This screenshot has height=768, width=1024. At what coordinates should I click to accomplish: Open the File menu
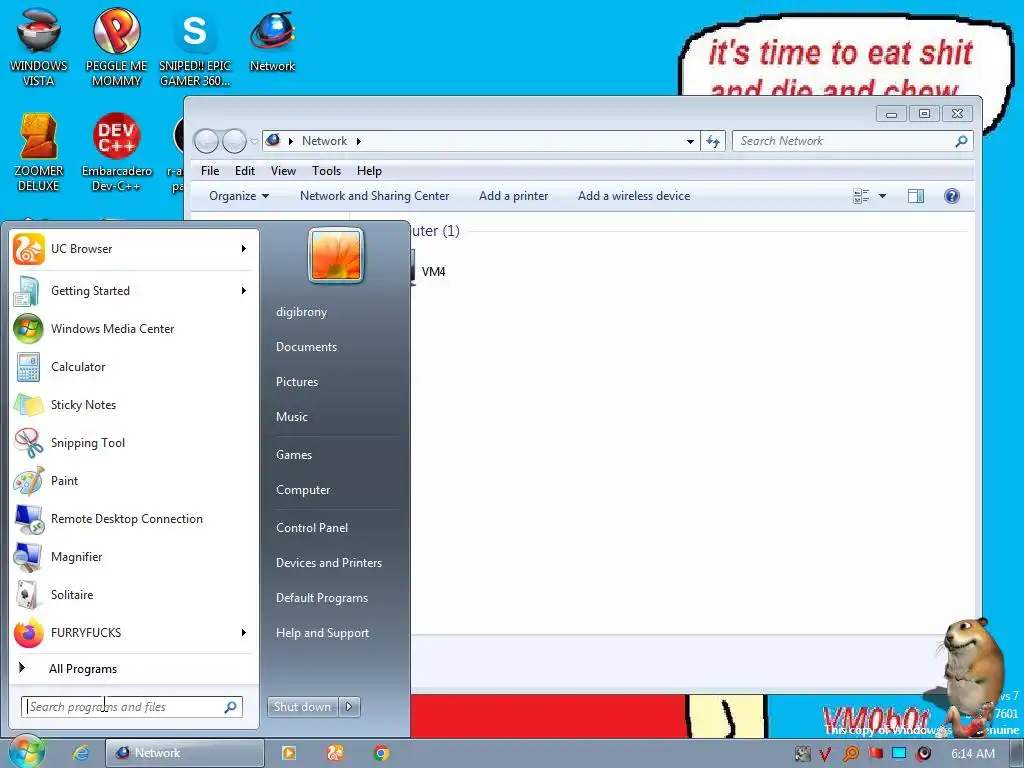tap(210, 171)
